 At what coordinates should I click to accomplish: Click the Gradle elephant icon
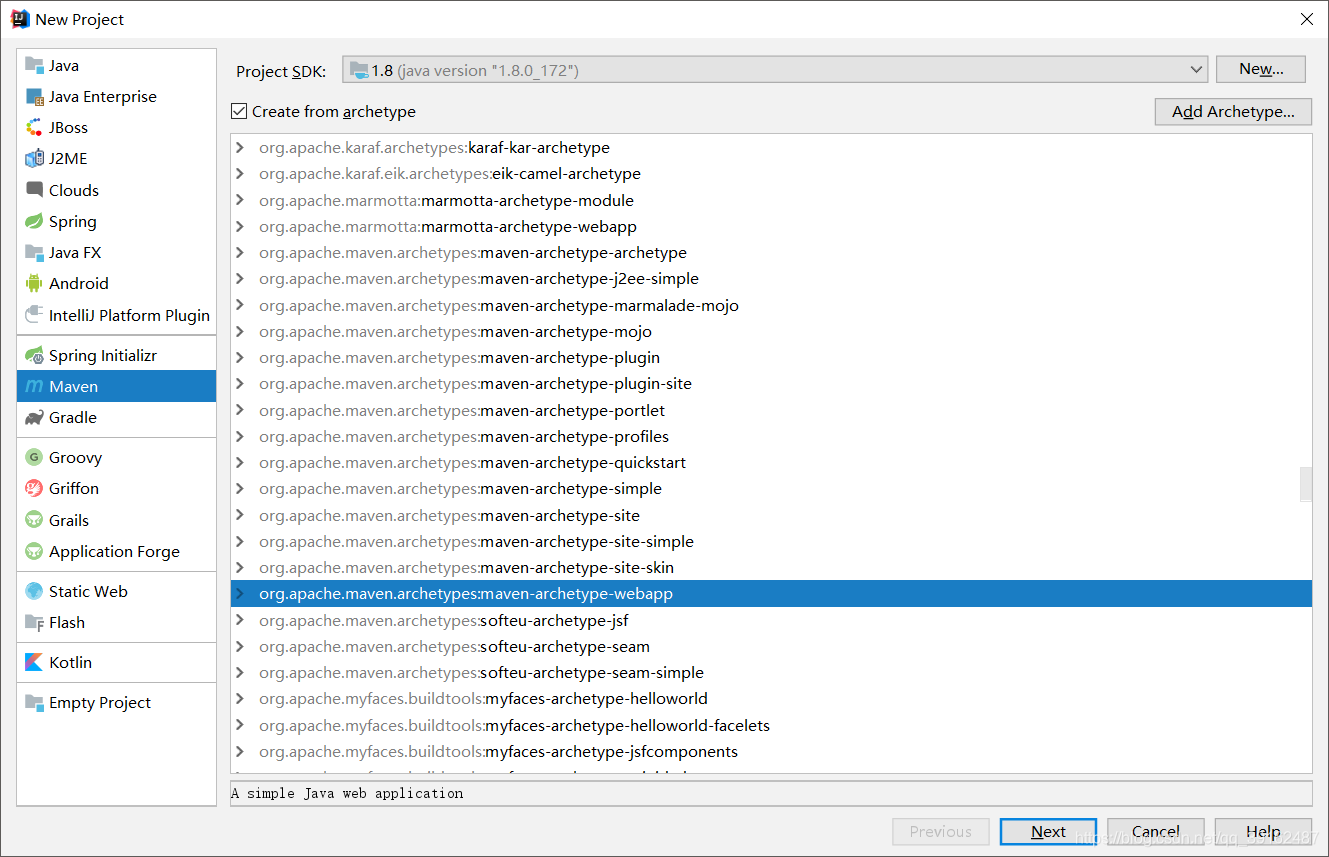[34, 417]
